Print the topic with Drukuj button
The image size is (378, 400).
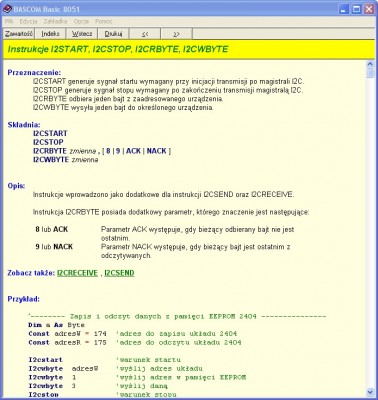coord(113,34)
